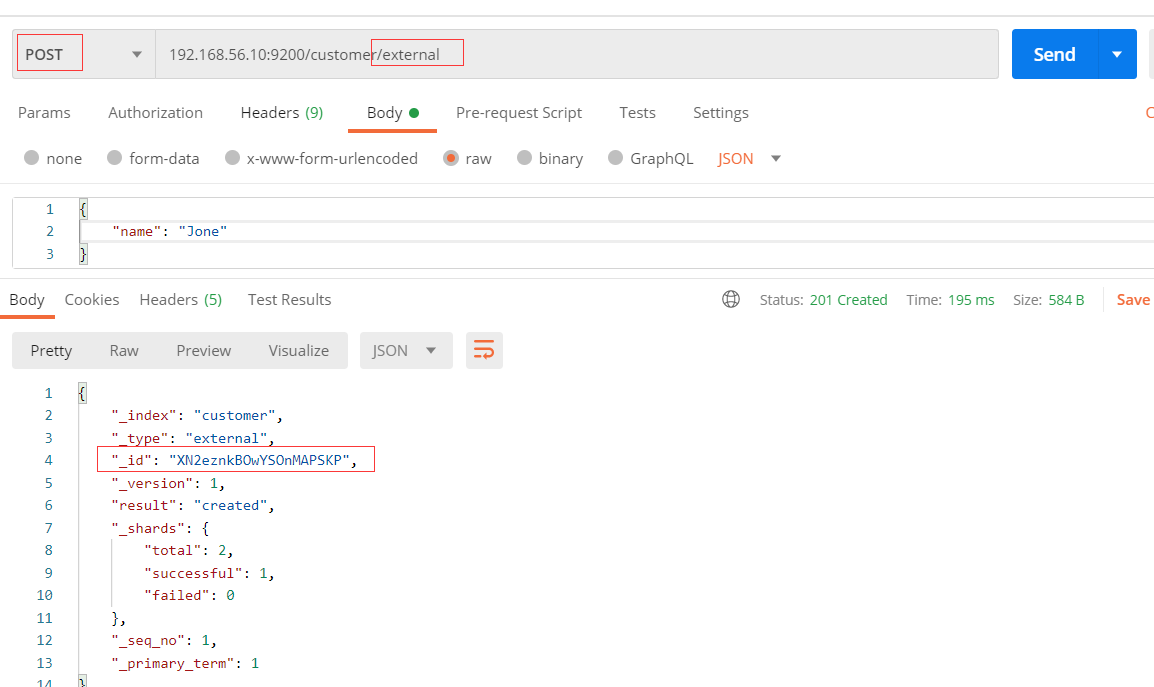Viewport: 1154px width, 687px height.
Task: Click the "_index": "customer" line
Action: [197, 415]
